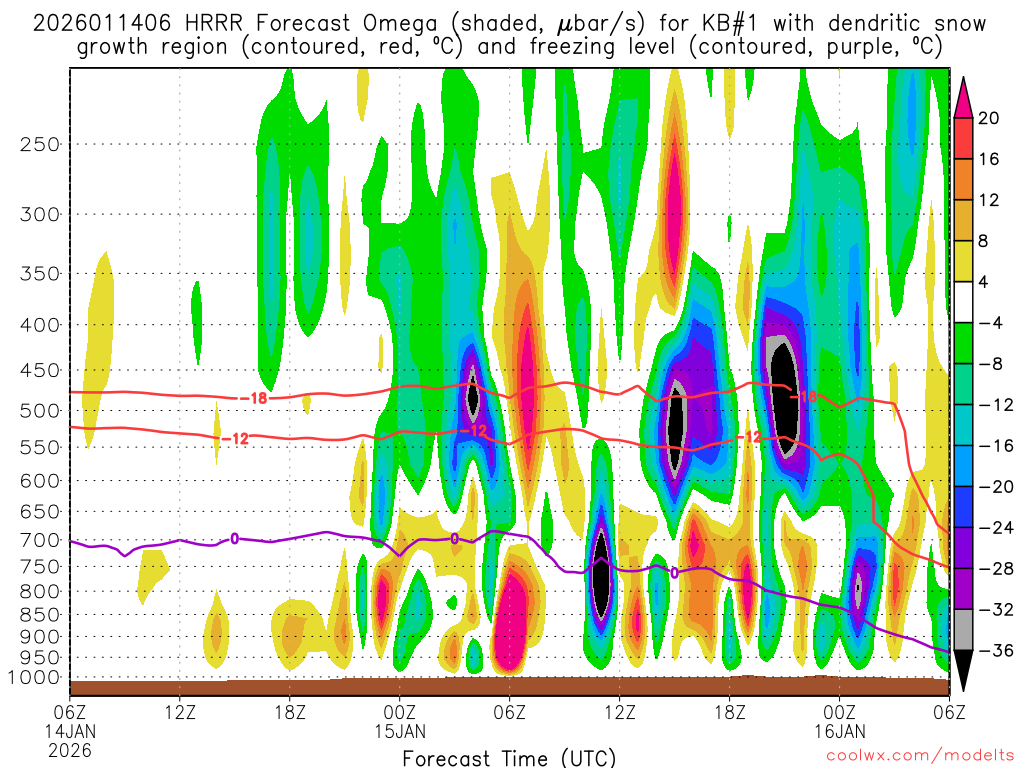Click the colorbar value -4

990,323
